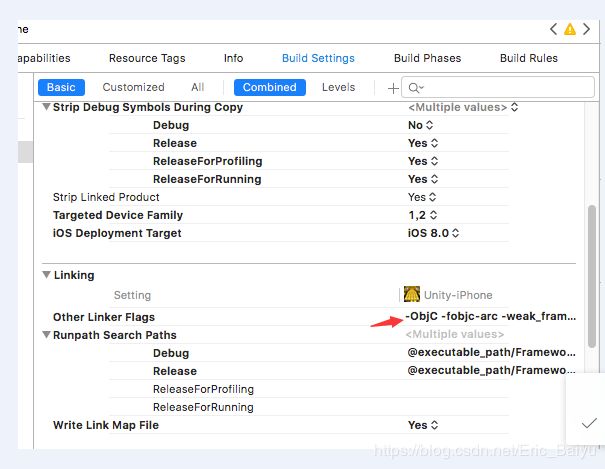Enable the Levels view mode
Image resolution: width=605 pixels, height=469 pixels.
pyautogui.click(x=338, y=87)
